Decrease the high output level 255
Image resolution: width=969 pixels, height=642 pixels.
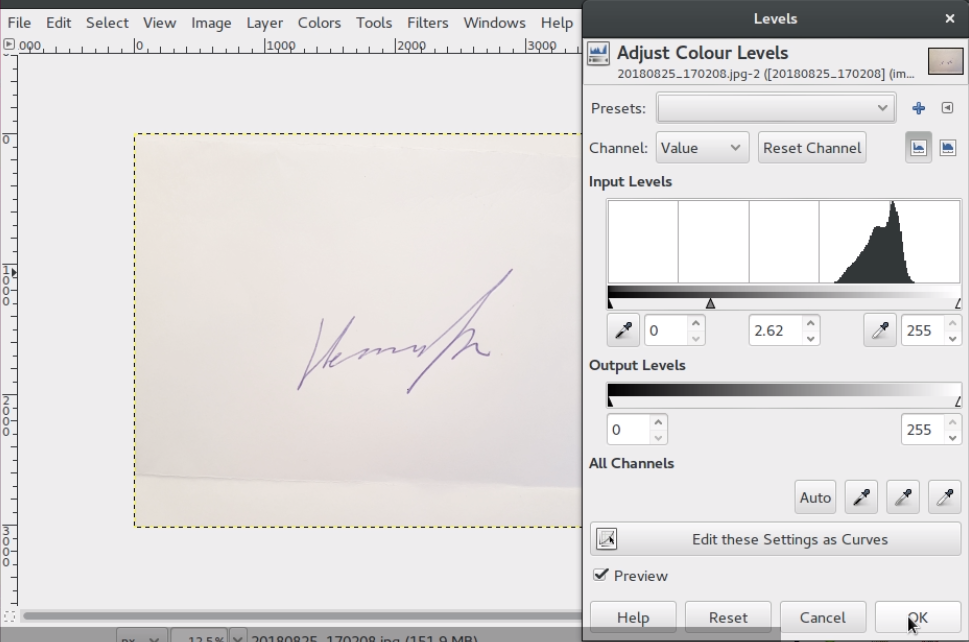[952, 437]
